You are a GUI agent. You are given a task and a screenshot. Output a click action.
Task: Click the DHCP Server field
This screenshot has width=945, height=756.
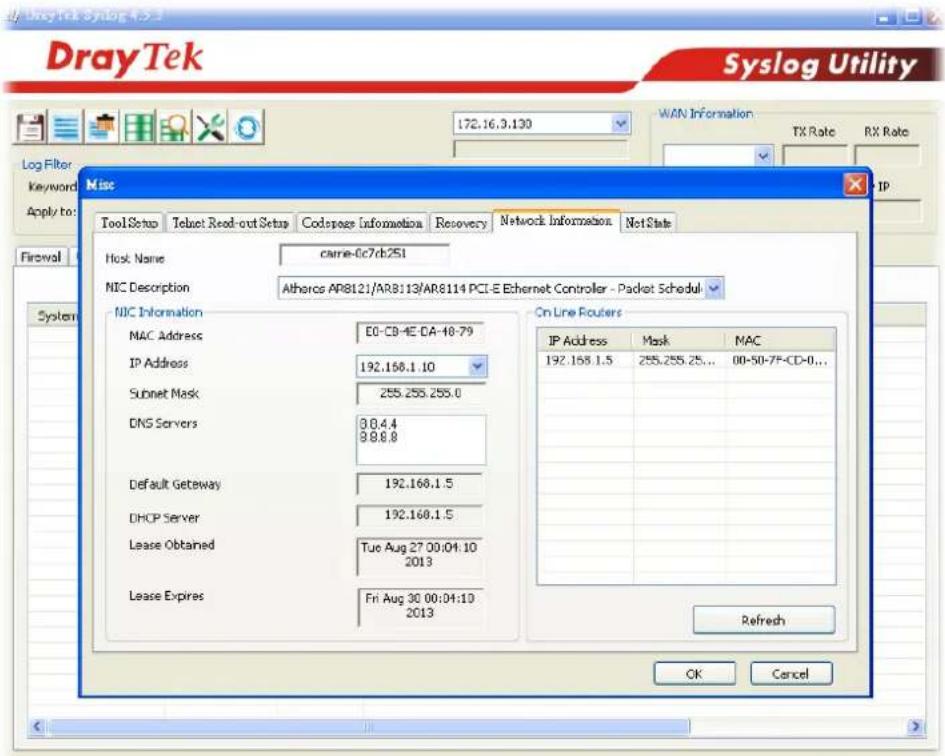coord(419,515)
